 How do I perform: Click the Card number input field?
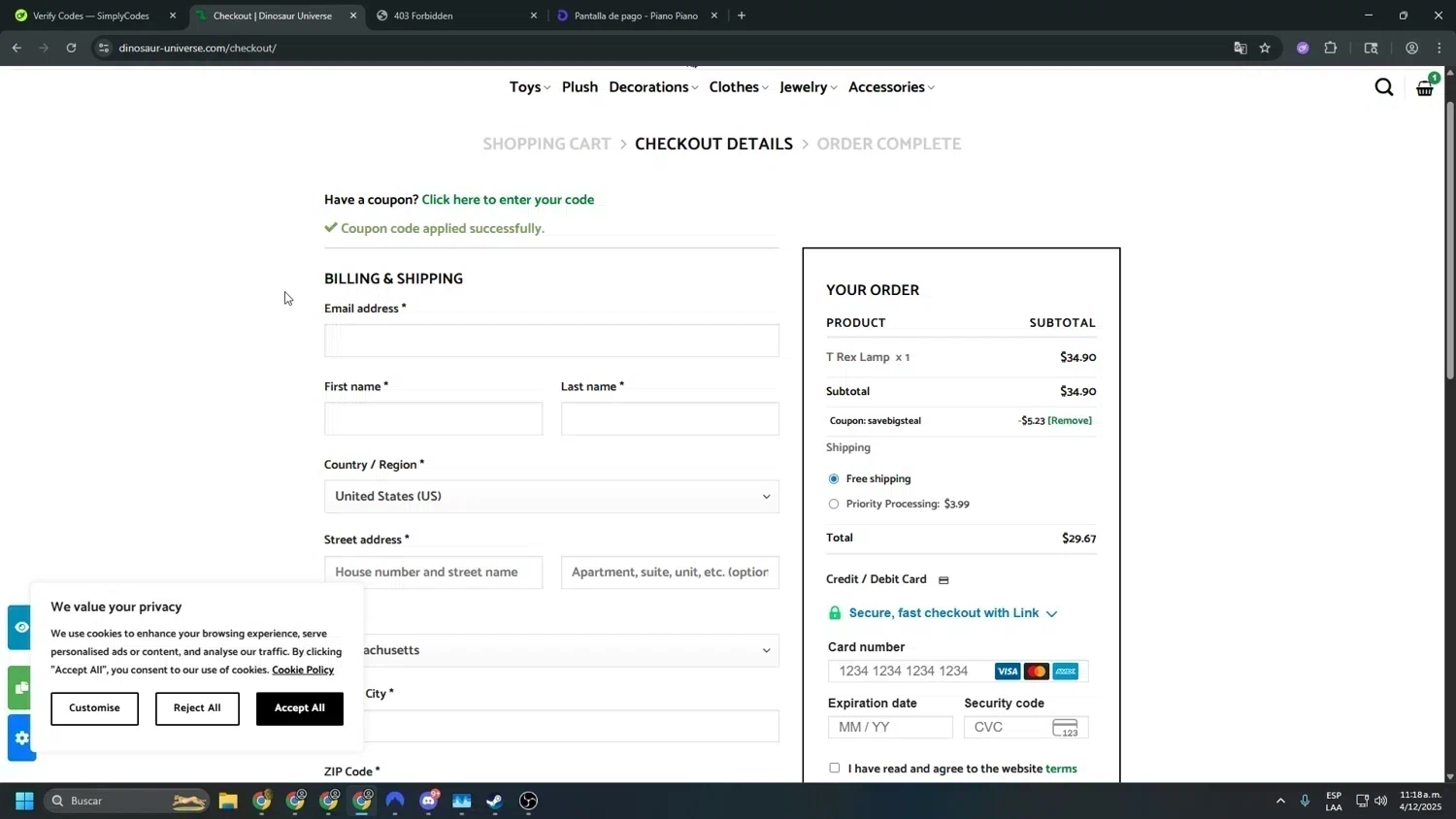[x=958, y=672]
